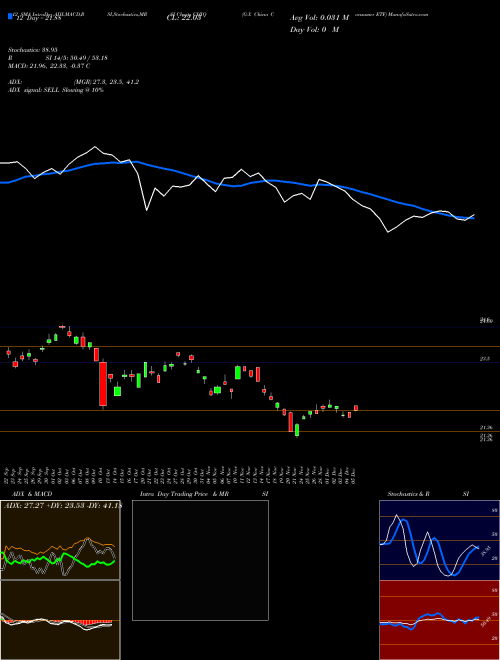This screenshot has height=660, width=500.
Task: Select the 'Avg Vol: 0.031 M' reading
Action: point(319,18)
